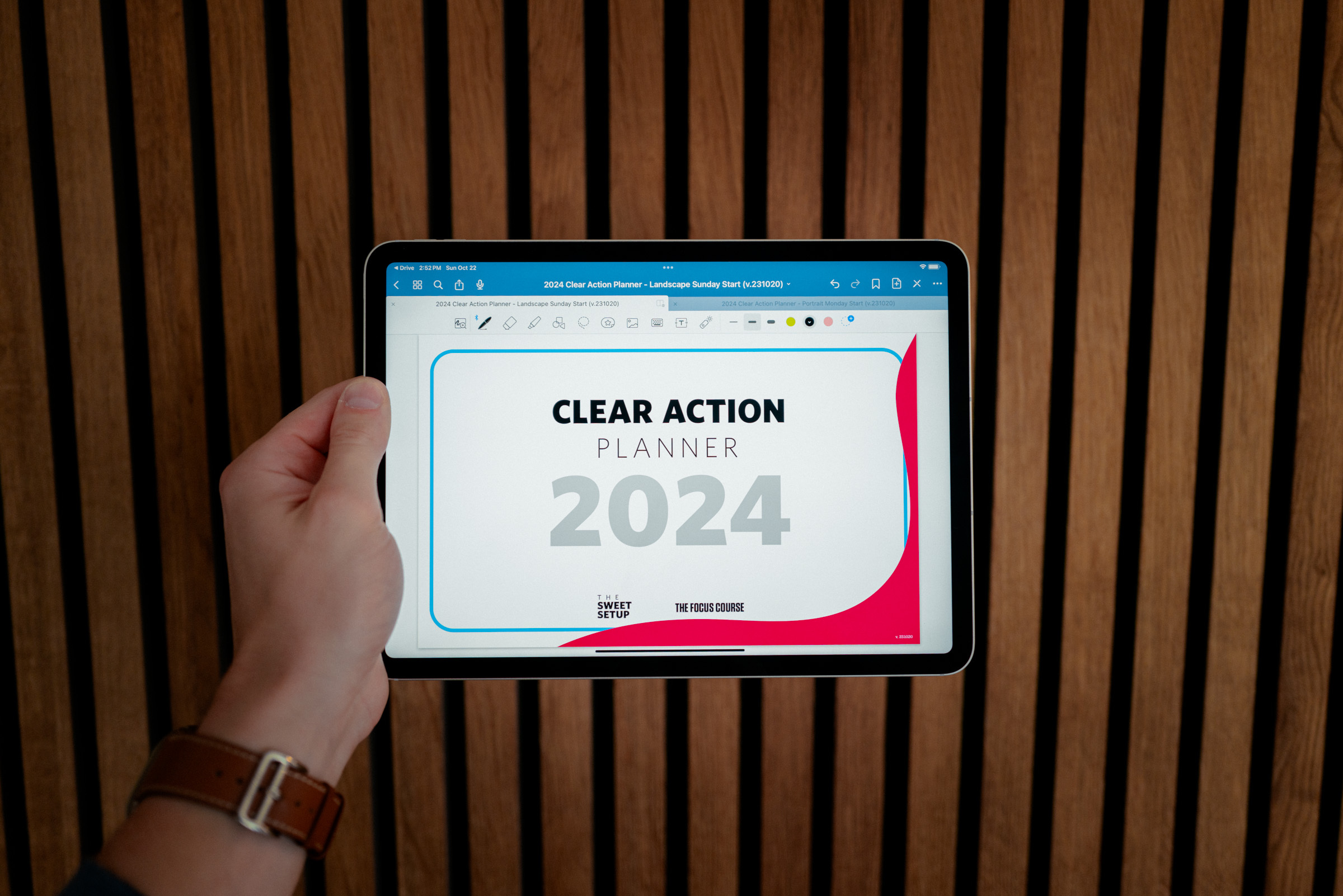Image resolution: width=1343 pixels, height=896 pixels.
Task: Select the stamp tool icon
Action: point(608,325)
